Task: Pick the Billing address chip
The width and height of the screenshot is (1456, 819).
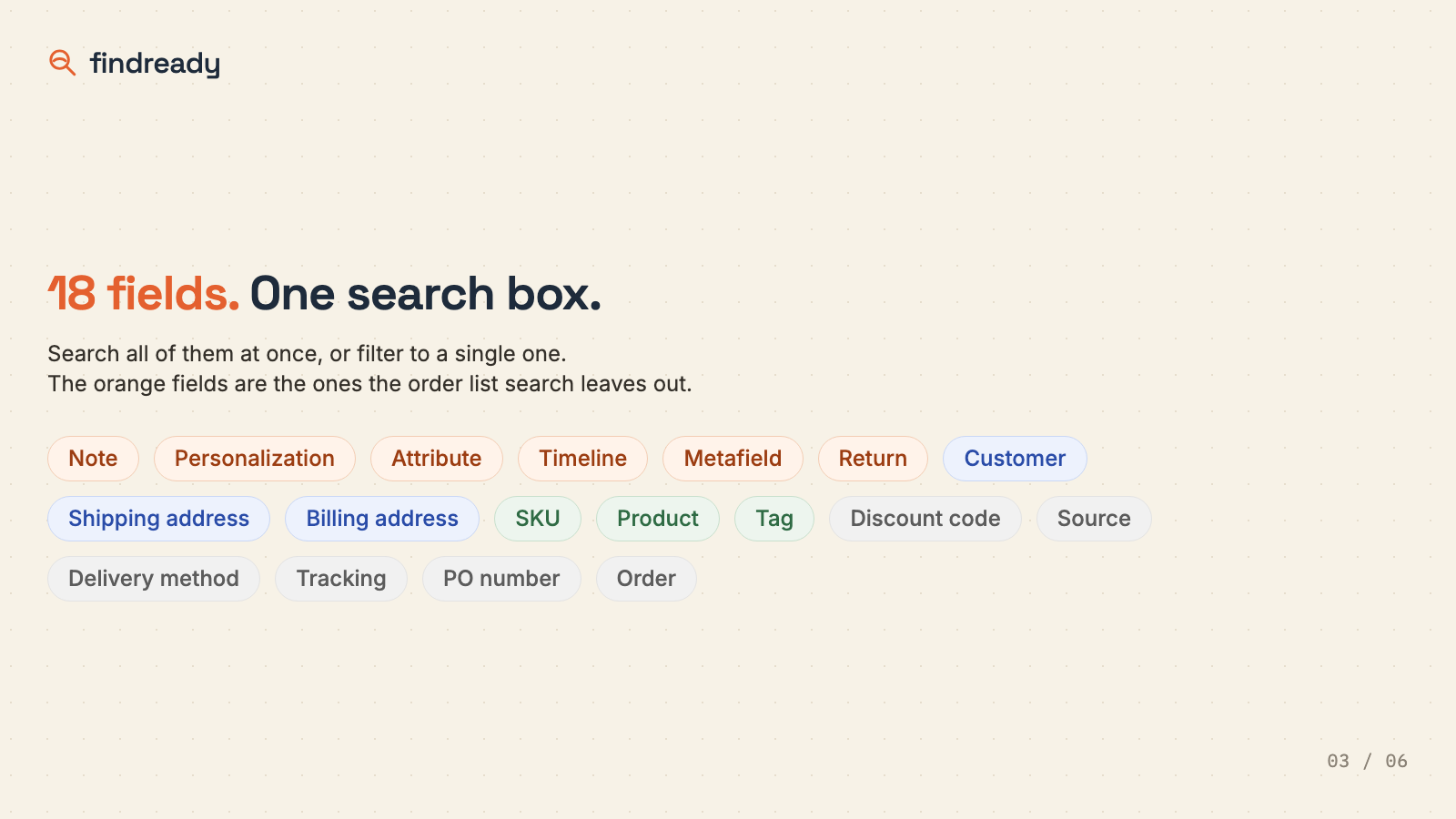Action: pyautogui.click(x=382, y=519)
